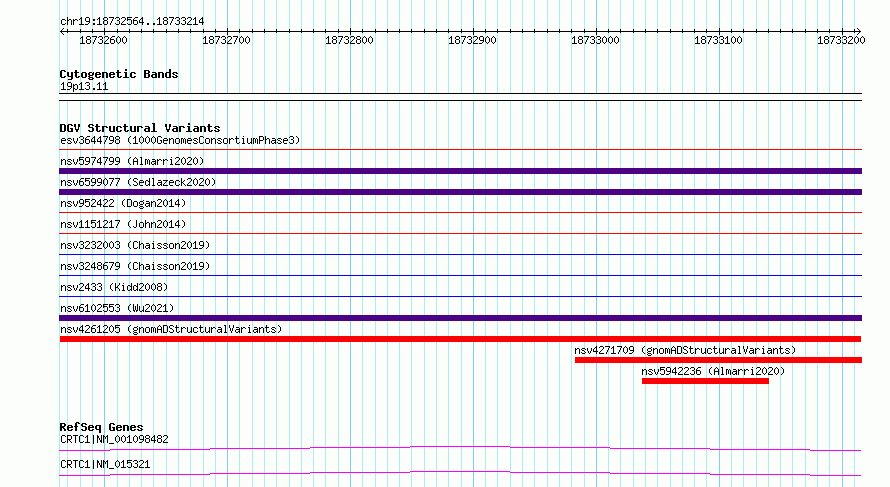890x487 pixels.
Task: Click the purple bar under nsv6599077
Action: pyautogui.click(x=460, y=192)
